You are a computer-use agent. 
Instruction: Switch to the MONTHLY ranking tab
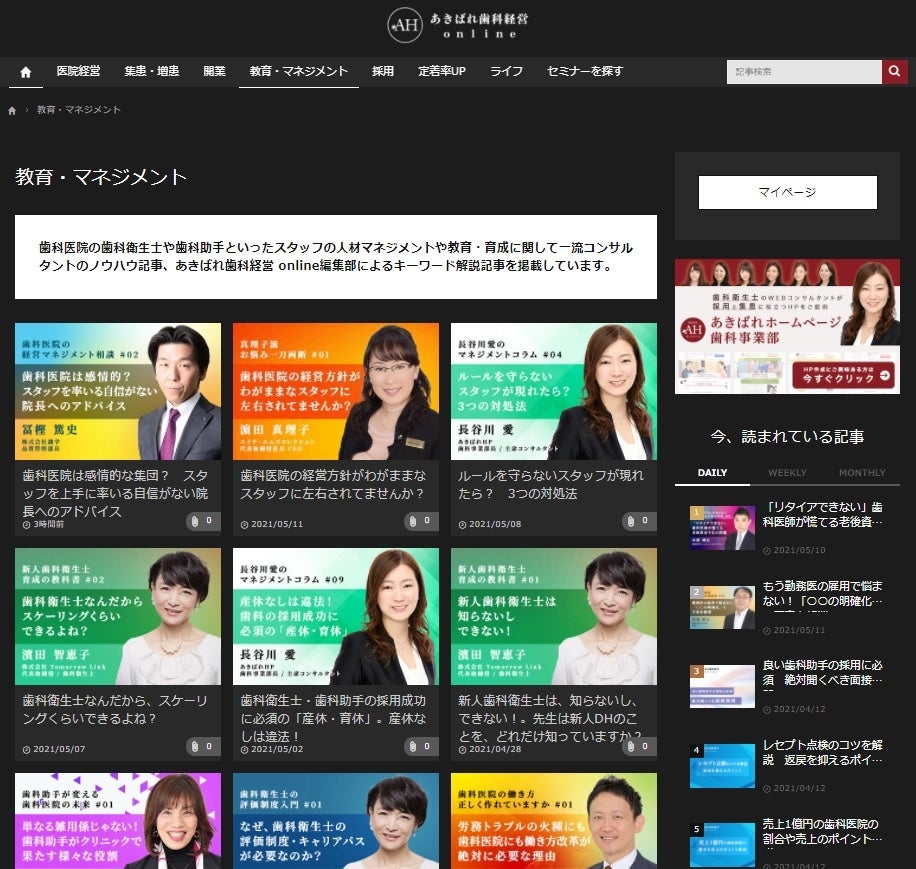click(x=862, y=472)
